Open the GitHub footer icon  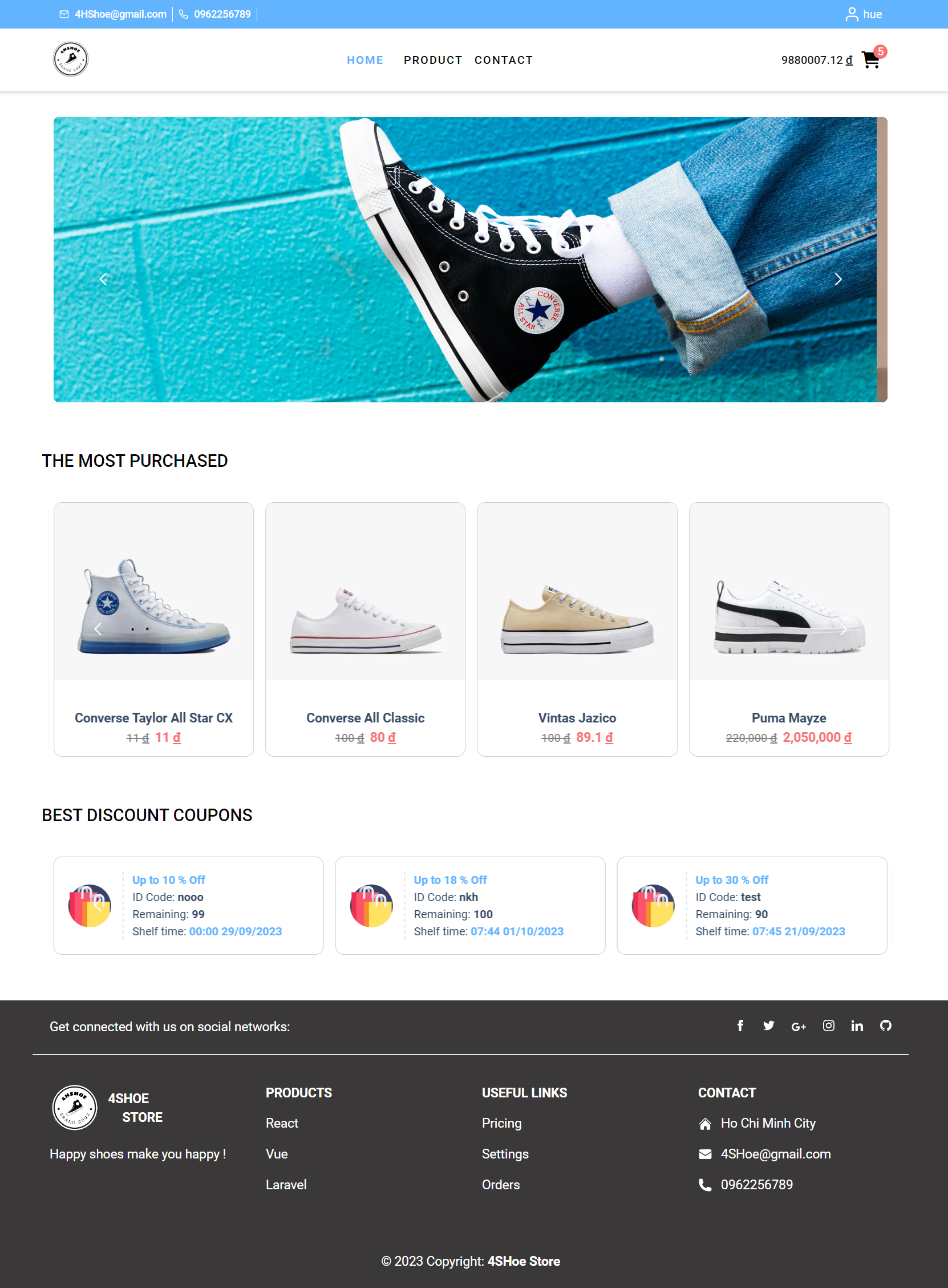point(886,1025)
